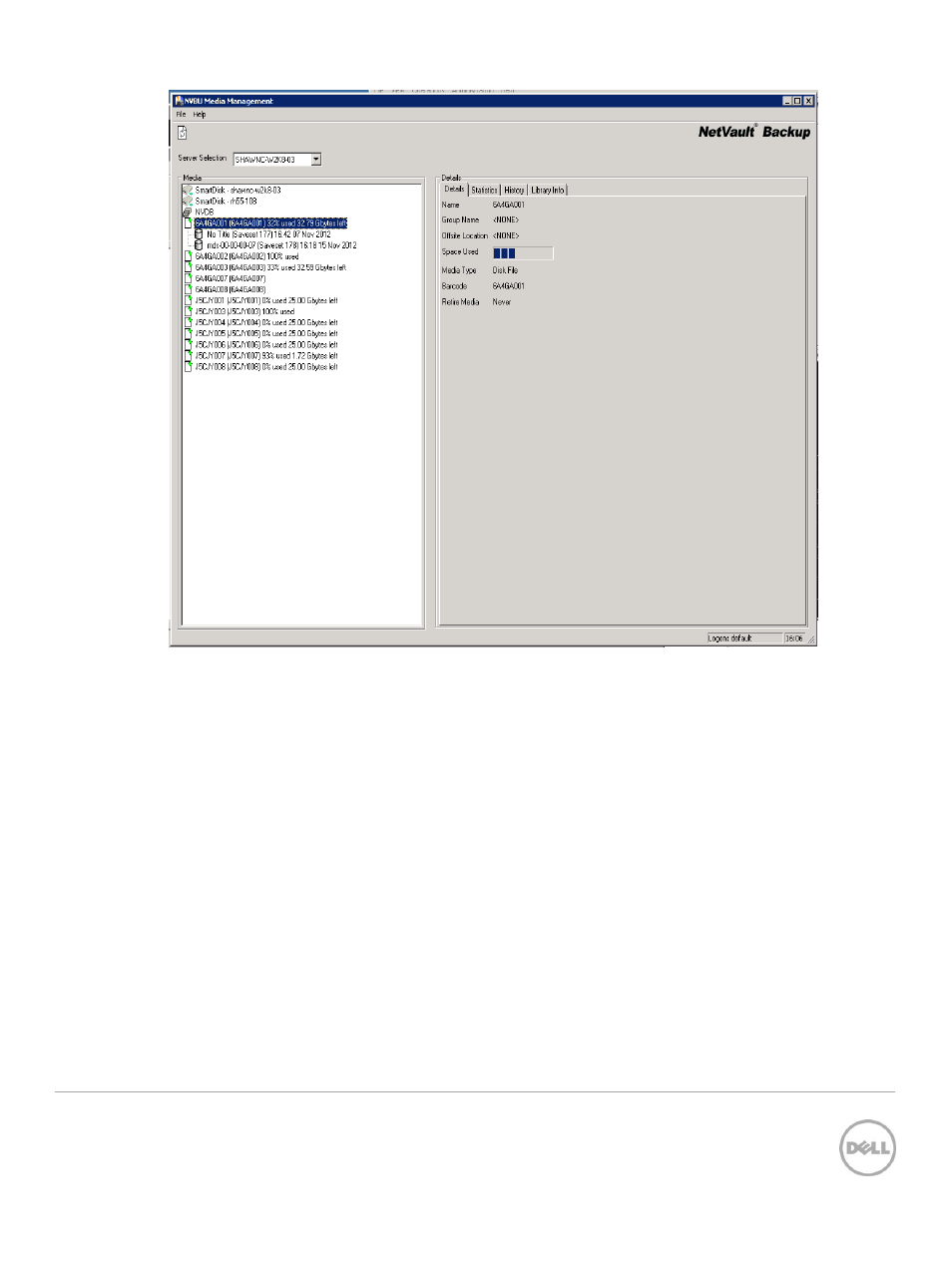Select the SmartDisk shawnc-w2k8-03 drive icon

coord(188,190)
